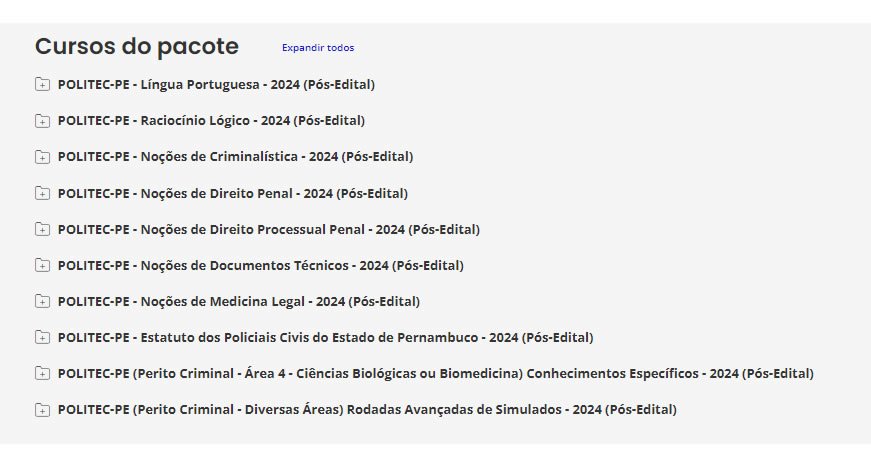The height and width of the screenshot is (467, 871).
Task: Open Noções de Medicina Legal title
Action: [238, 301]
